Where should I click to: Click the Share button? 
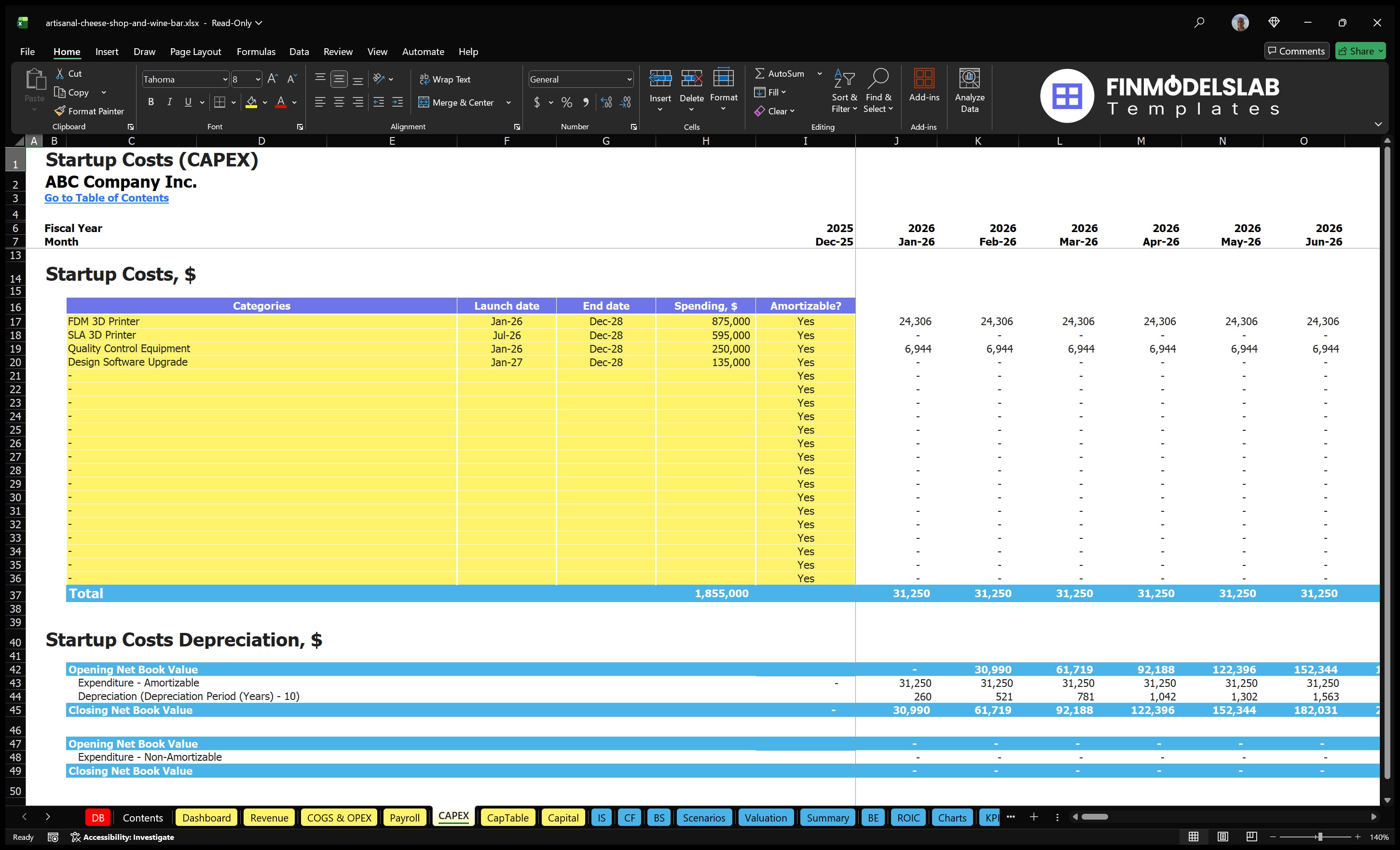click(x=1360, y=51)
